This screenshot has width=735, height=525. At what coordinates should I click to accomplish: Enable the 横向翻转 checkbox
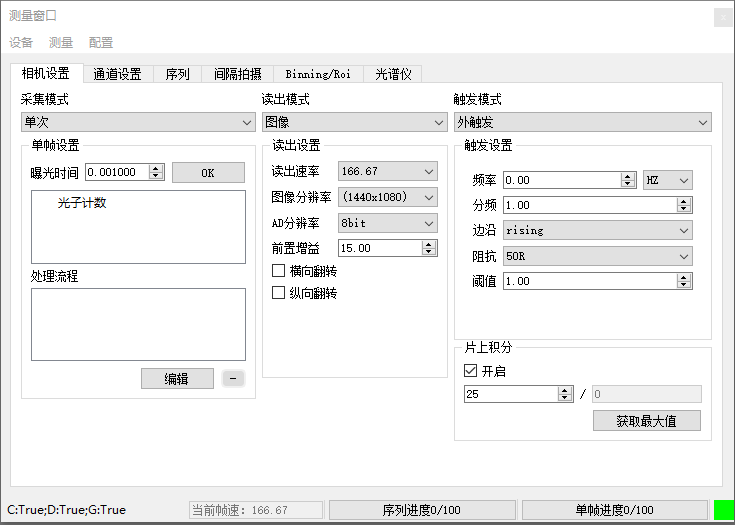[x=279, y=271]
